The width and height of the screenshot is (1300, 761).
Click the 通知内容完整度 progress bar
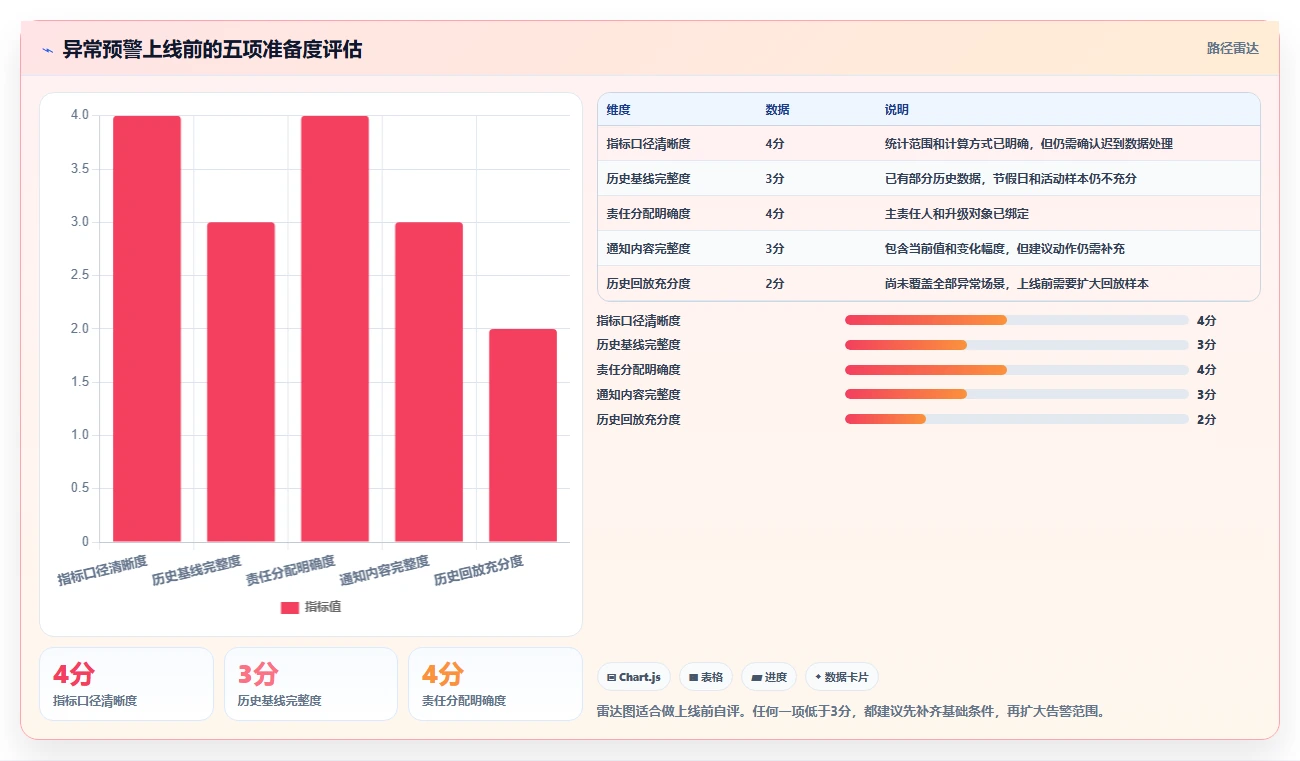point(1017,394)
